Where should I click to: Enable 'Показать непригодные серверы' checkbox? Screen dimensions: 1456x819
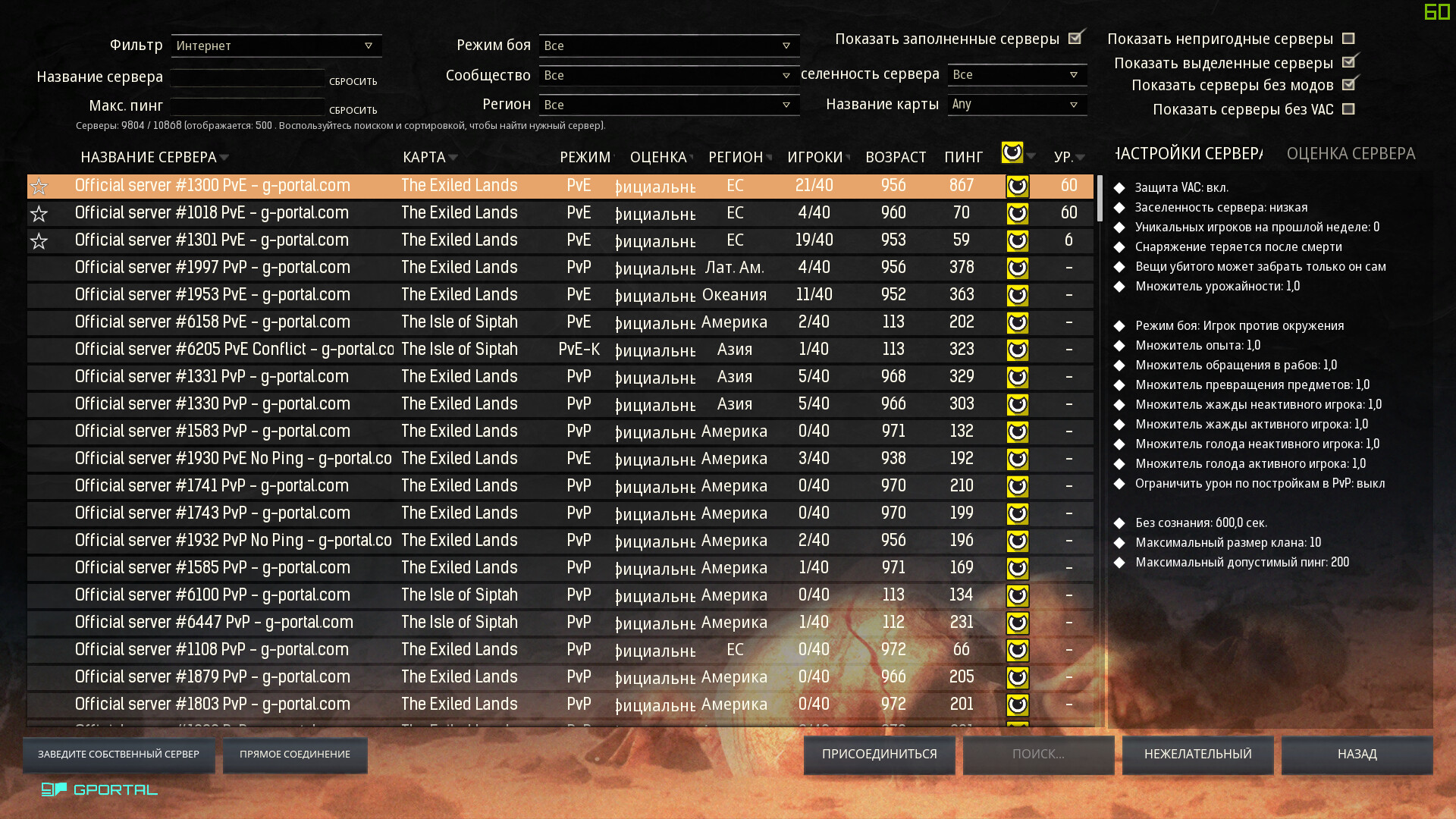point(1348,38)
